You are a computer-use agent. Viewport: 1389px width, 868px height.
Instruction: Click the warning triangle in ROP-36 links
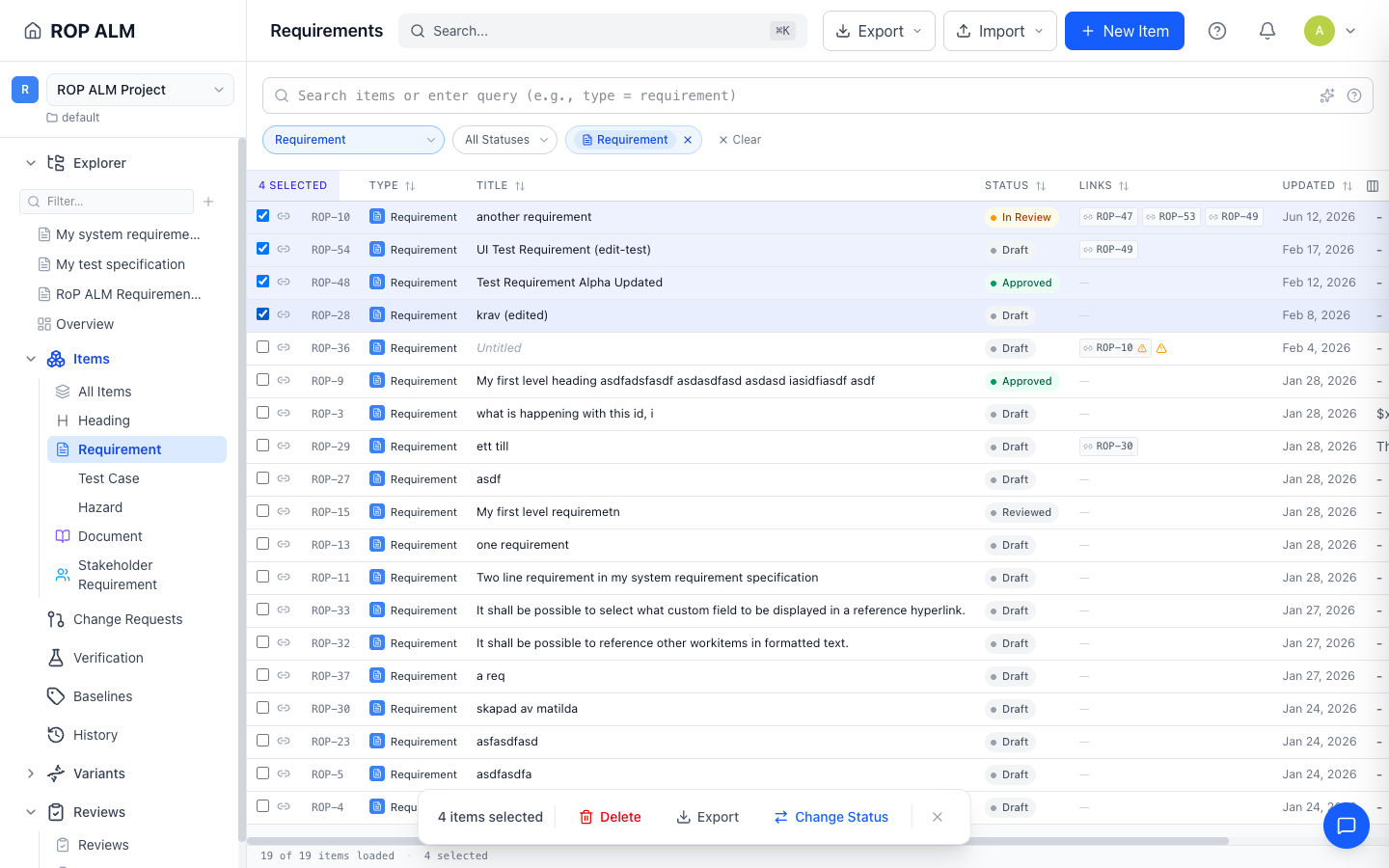(x=1161, y=348)
